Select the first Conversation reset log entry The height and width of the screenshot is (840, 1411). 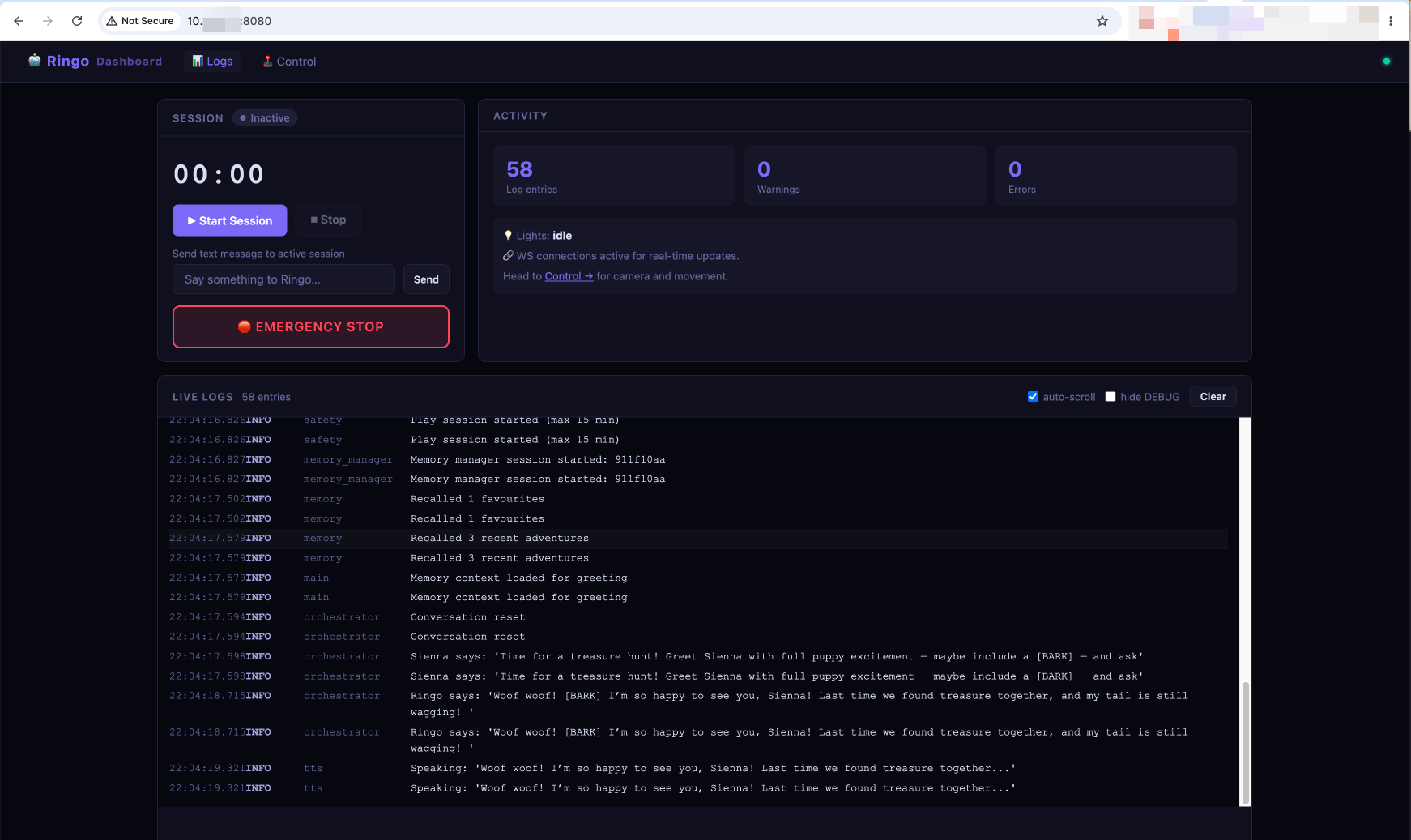click(x=698, y=617)
